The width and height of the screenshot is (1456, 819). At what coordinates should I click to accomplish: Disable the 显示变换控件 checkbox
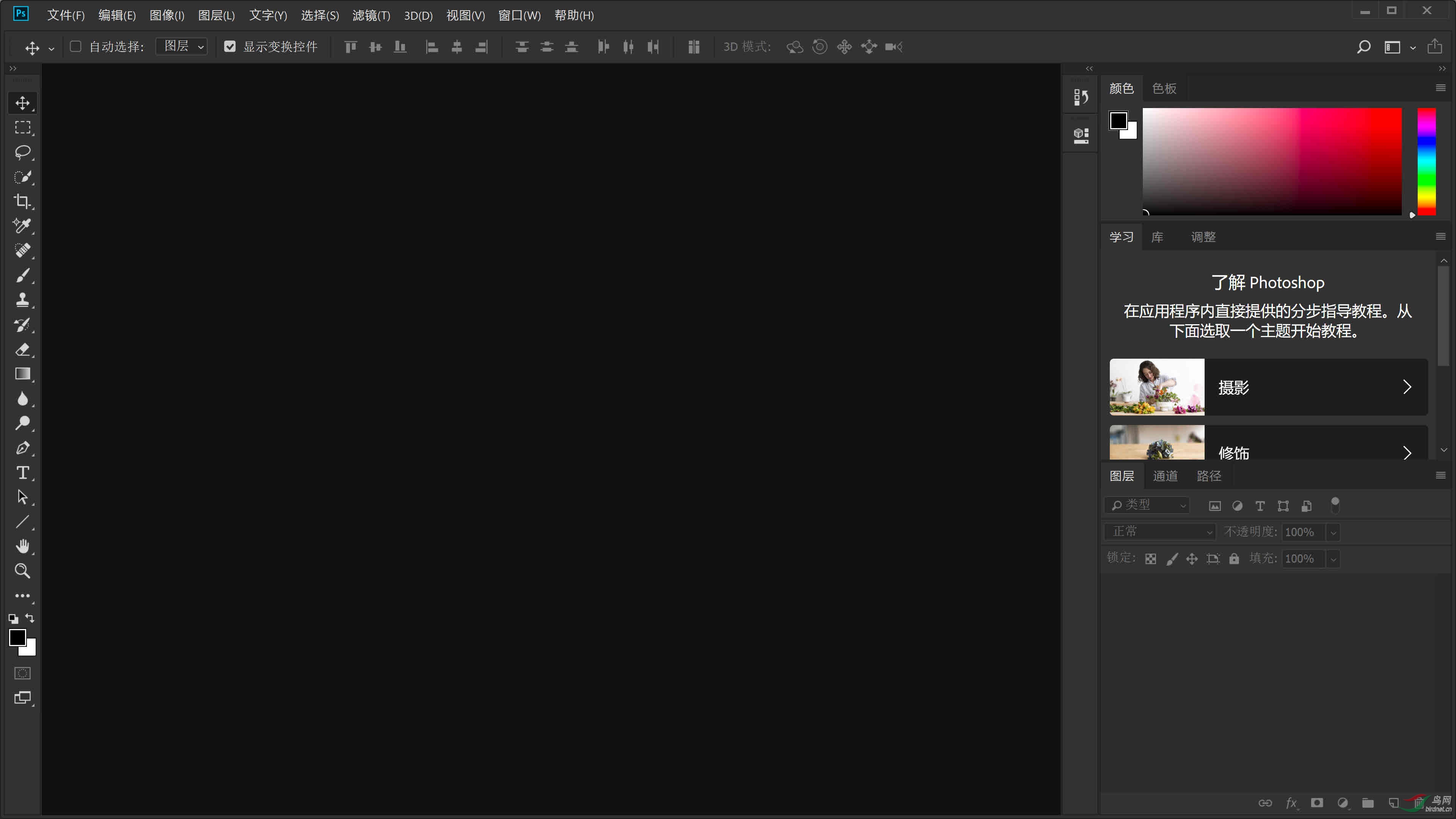pos(229,46)
